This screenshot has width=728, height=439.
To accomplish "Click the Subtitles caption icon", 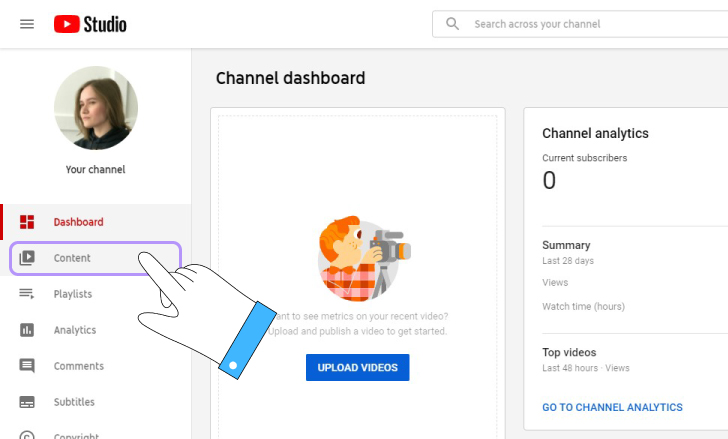I will (x=27, y=402).
